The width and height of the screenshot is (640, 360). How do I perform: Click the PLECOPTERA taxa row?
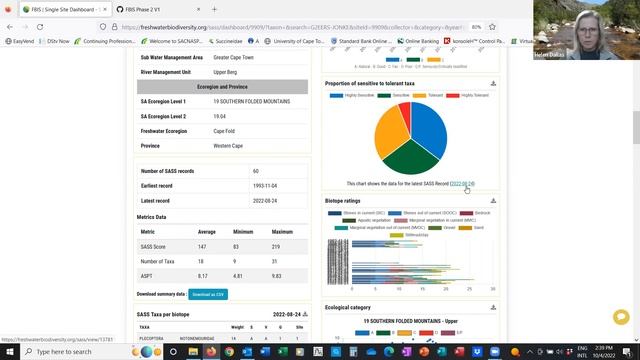(x=222, y=338)
